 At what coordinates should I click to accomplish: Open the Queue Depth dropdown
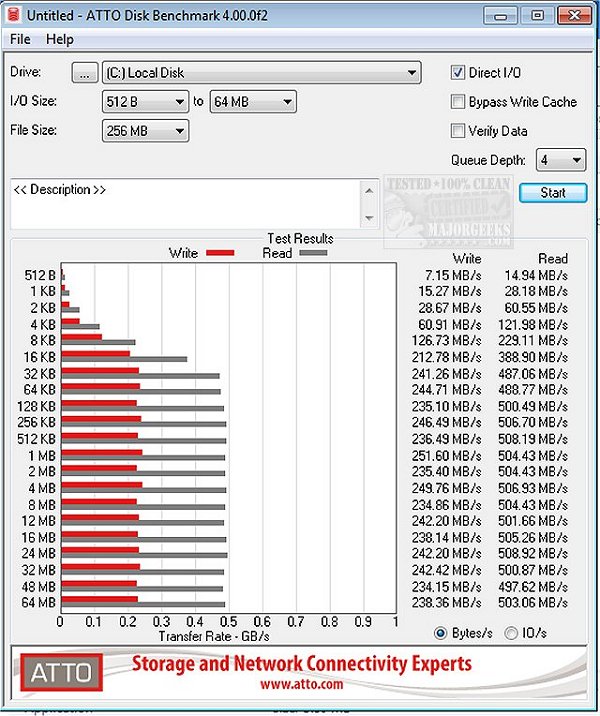[561, 160]
